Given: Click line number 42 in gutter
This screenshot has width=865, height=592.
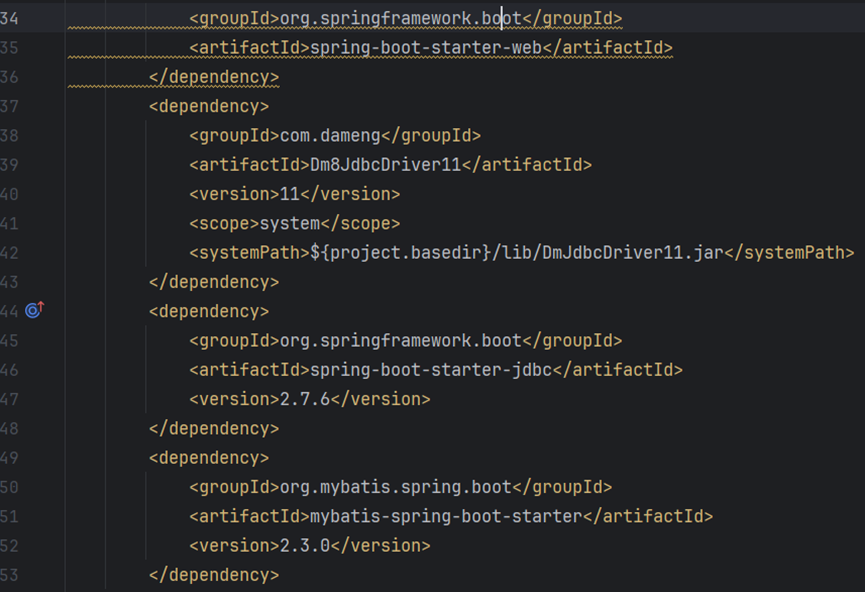Looking at the screenshot, I should [x=9, y=253].
